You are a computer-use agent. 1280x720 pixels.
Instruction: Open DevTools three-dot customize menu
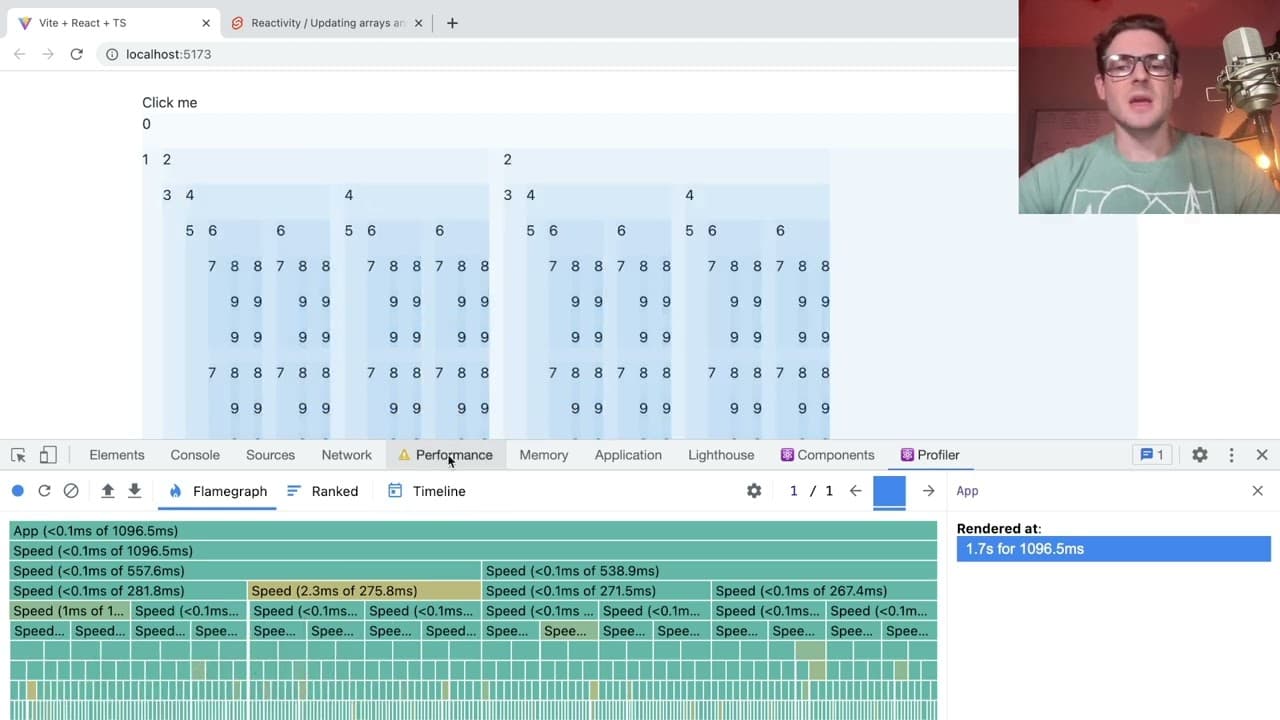[x=1232, y=455]
